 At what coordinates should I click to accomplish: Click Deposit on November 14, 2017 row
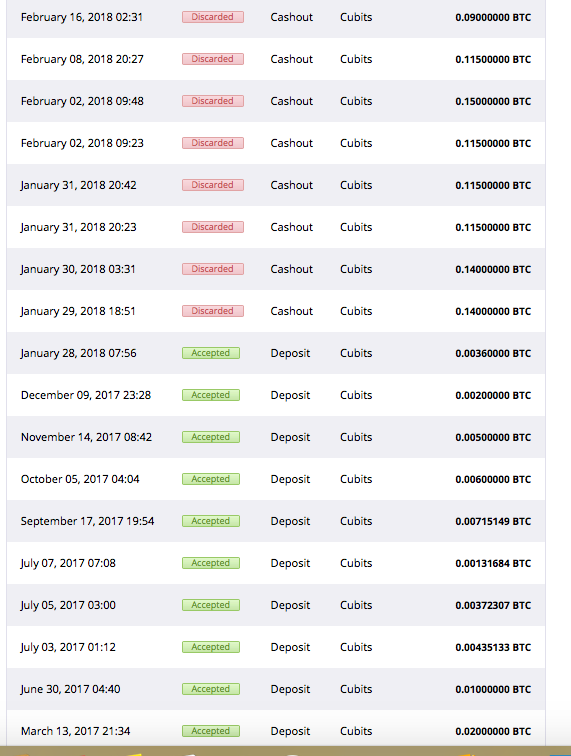click(x=290, y=437)
